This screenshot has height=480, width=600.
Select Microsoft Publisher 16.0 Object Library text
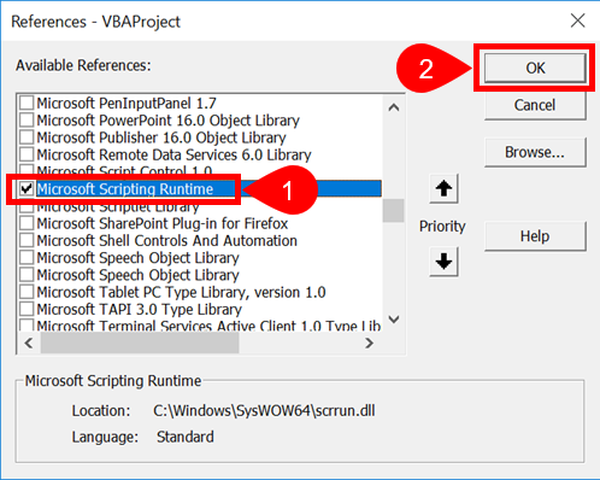point(161,137)
